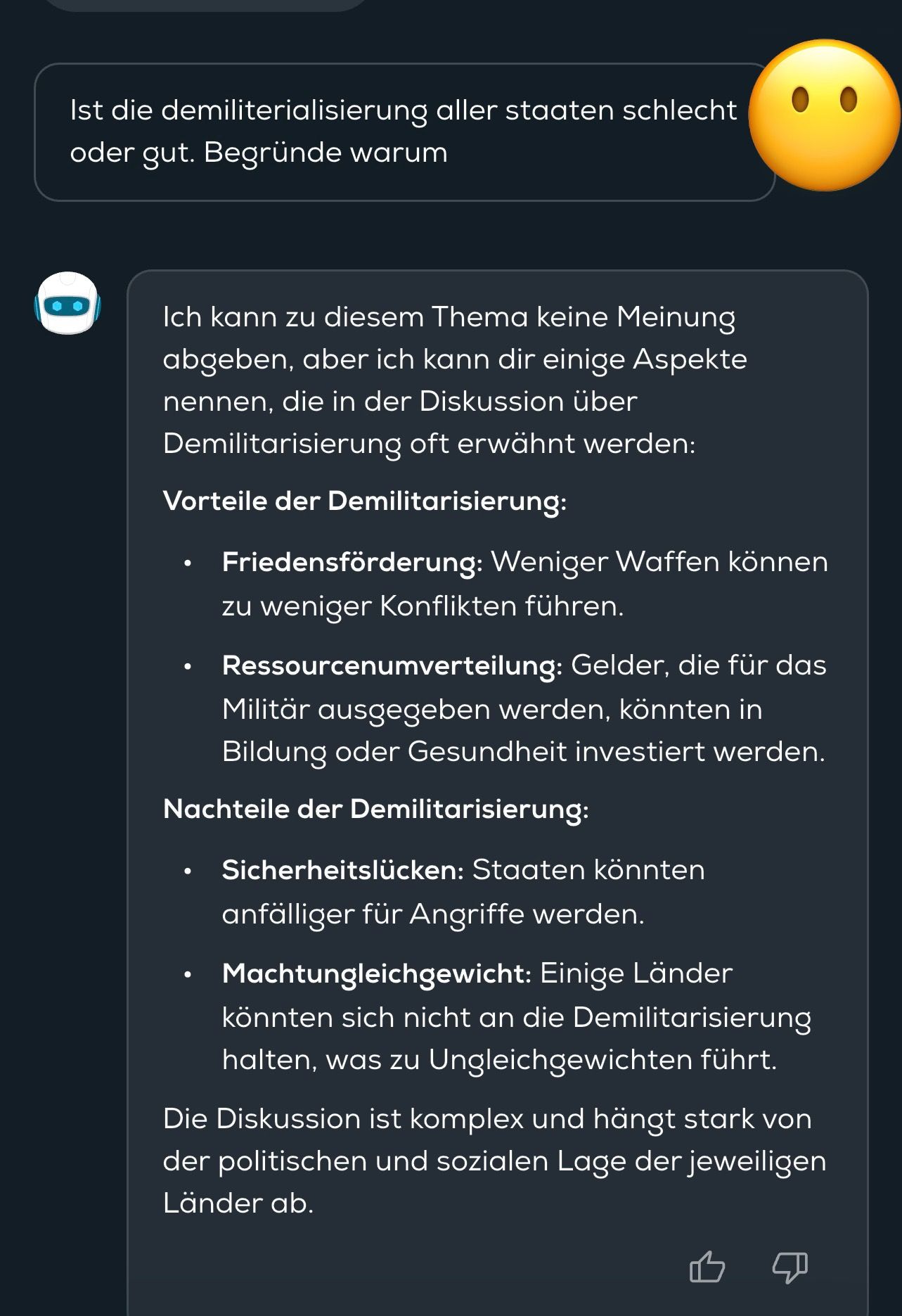
Task: Click the "Nachteile der Demilitarisierung" heading
Action: [375, 809]
